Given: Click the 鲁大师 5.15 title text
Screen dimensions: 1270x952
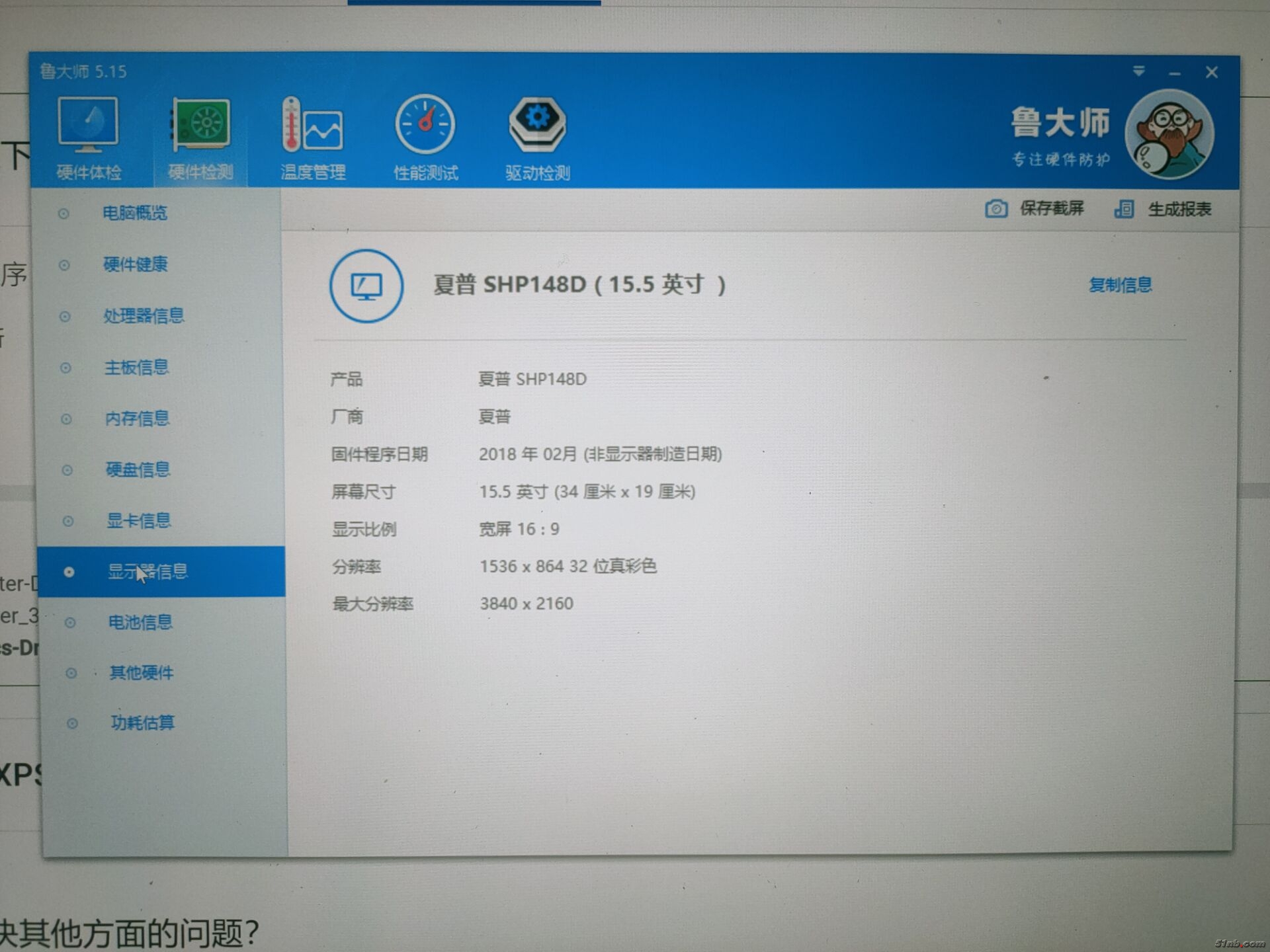Looking at the screenshot, I should pyautogui.click(x=83, y=71).
